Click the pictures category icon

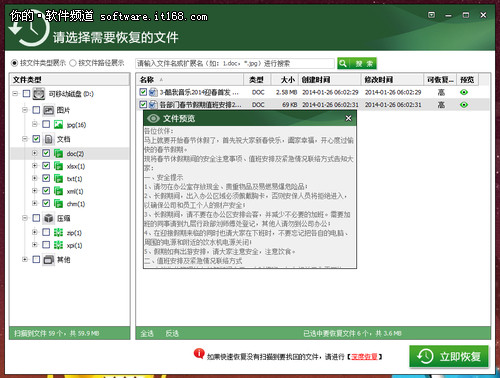click(x=49, y=110)
